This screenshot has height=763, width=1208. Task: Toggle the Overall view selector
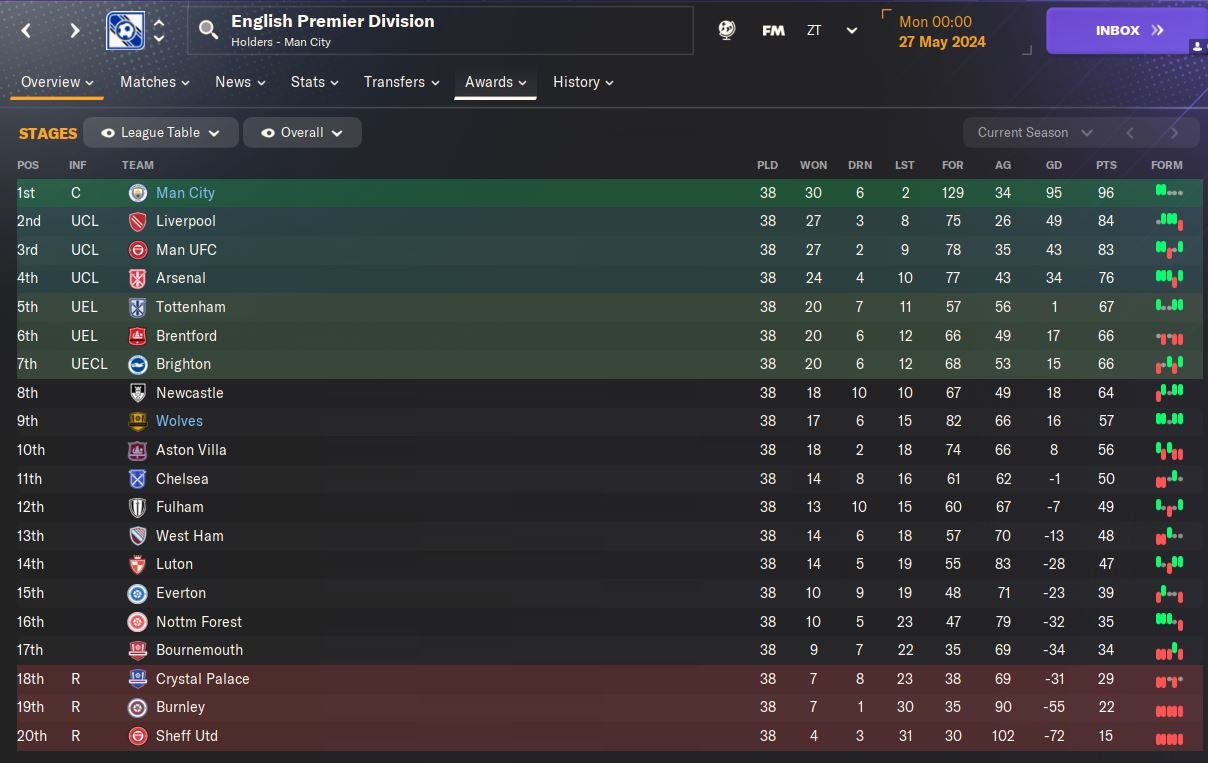tap(301, 133)
